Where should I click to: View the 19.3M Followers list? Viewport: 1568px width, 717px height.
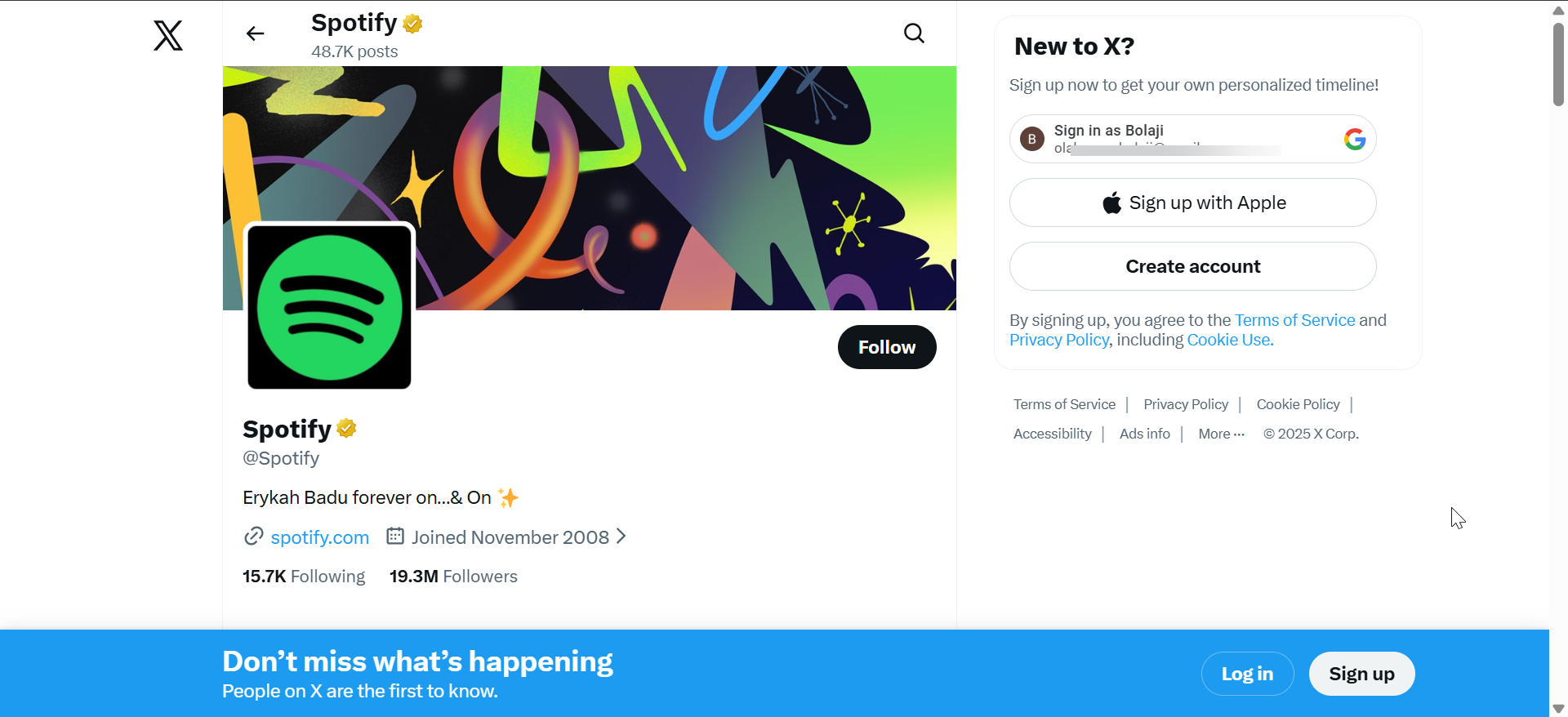click(x=453, y=577)
